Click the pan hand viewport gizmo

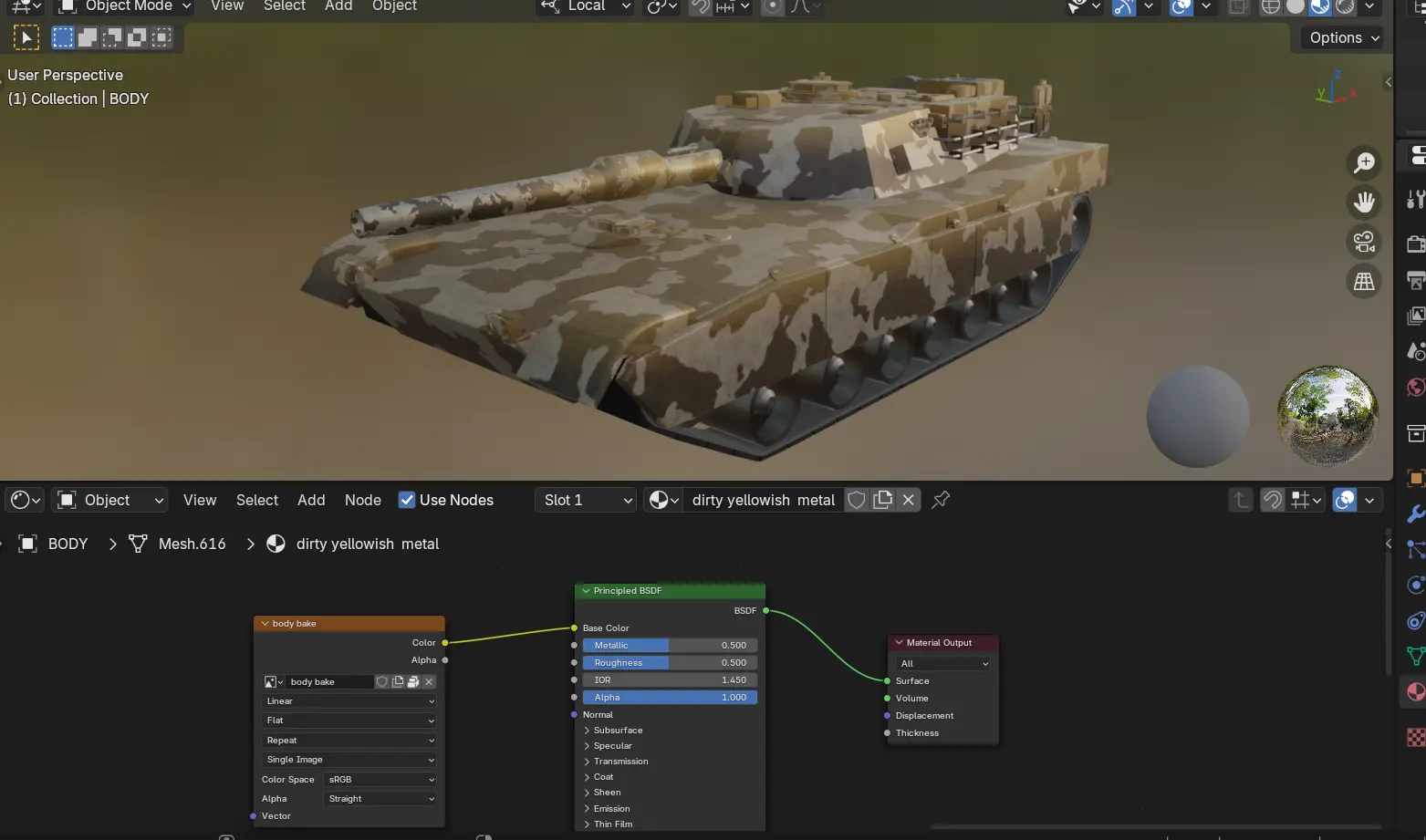coord(1364,202)
